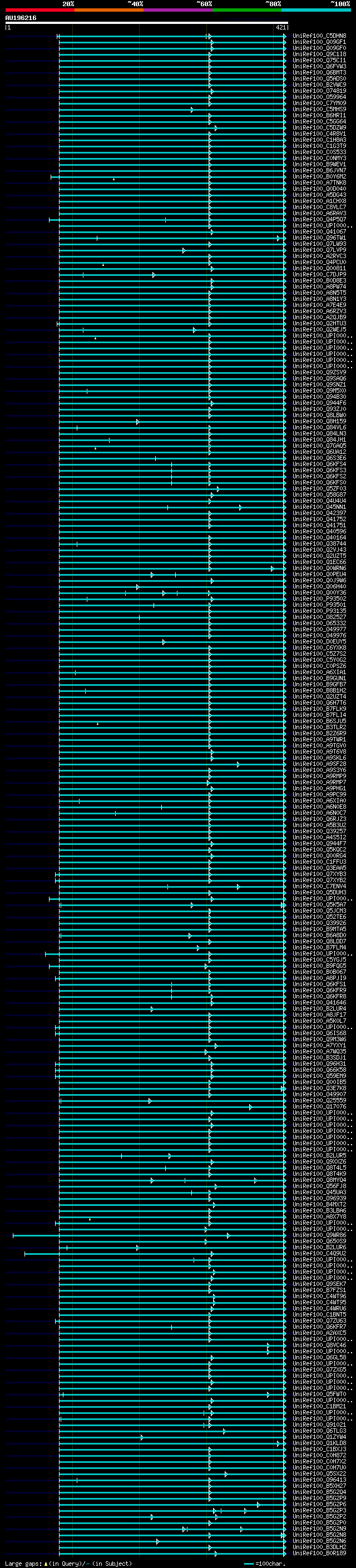Select hit UniRef100_A4S5I2
Viewport: 356px width, 1568px height.
319,838
